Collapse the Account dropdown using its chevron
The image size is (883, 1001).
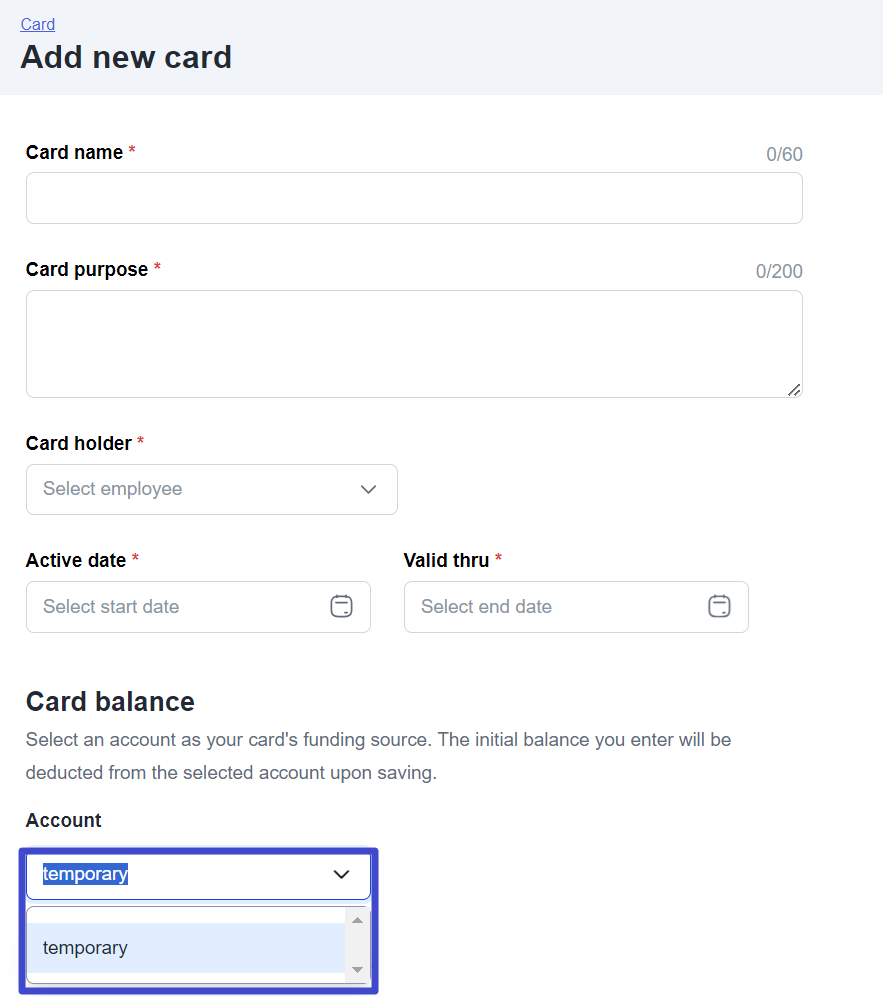click(341, 874)
